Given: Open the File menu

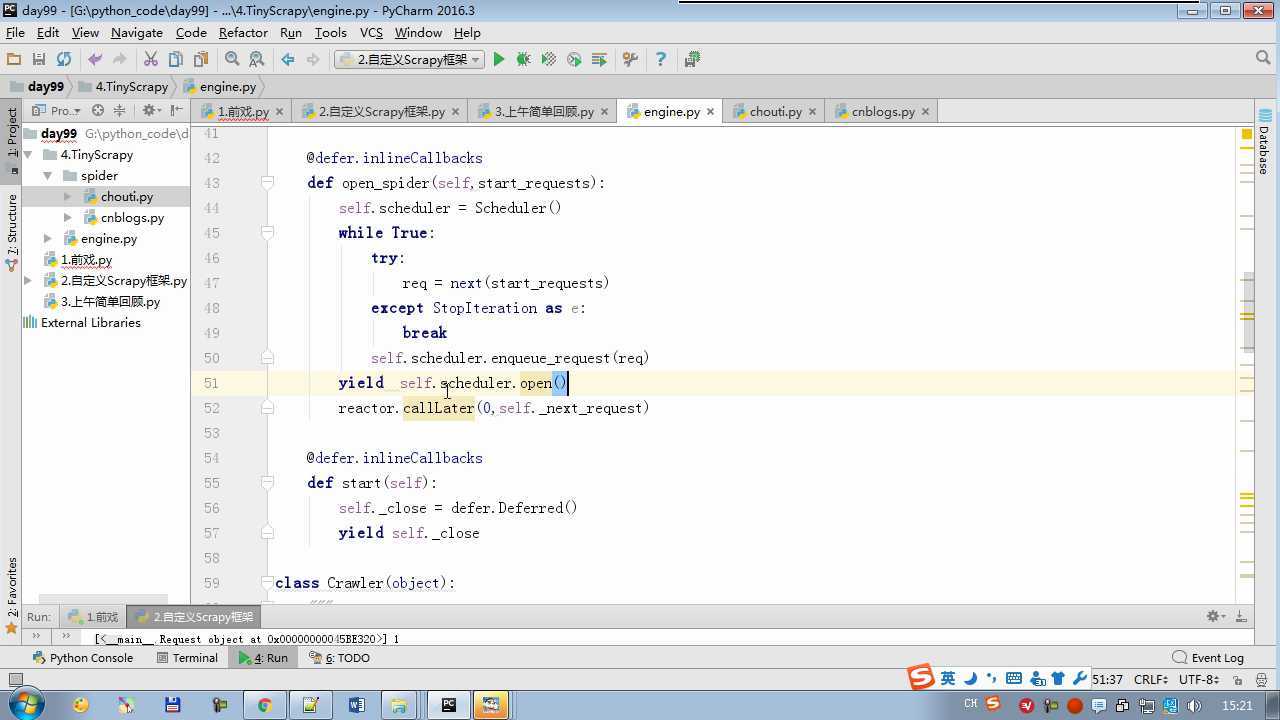Looking at the screenshot, I should pyautogui.click(x=15, y=33).
